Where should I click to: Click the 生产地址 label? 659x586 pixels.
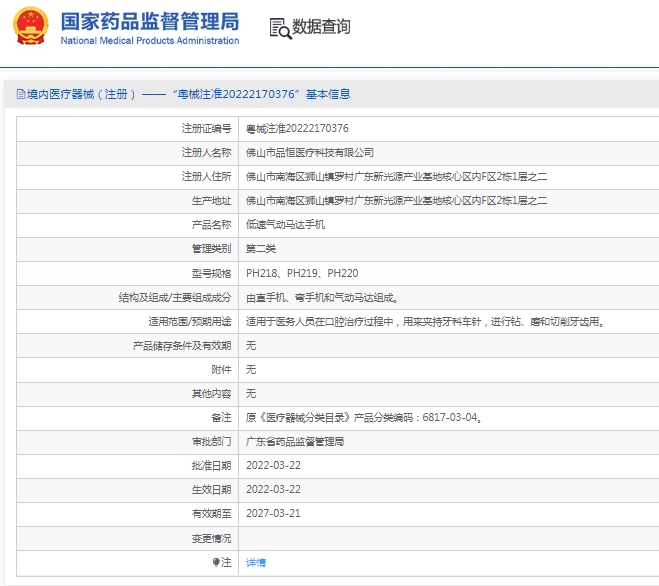click(x=211, y=201)
